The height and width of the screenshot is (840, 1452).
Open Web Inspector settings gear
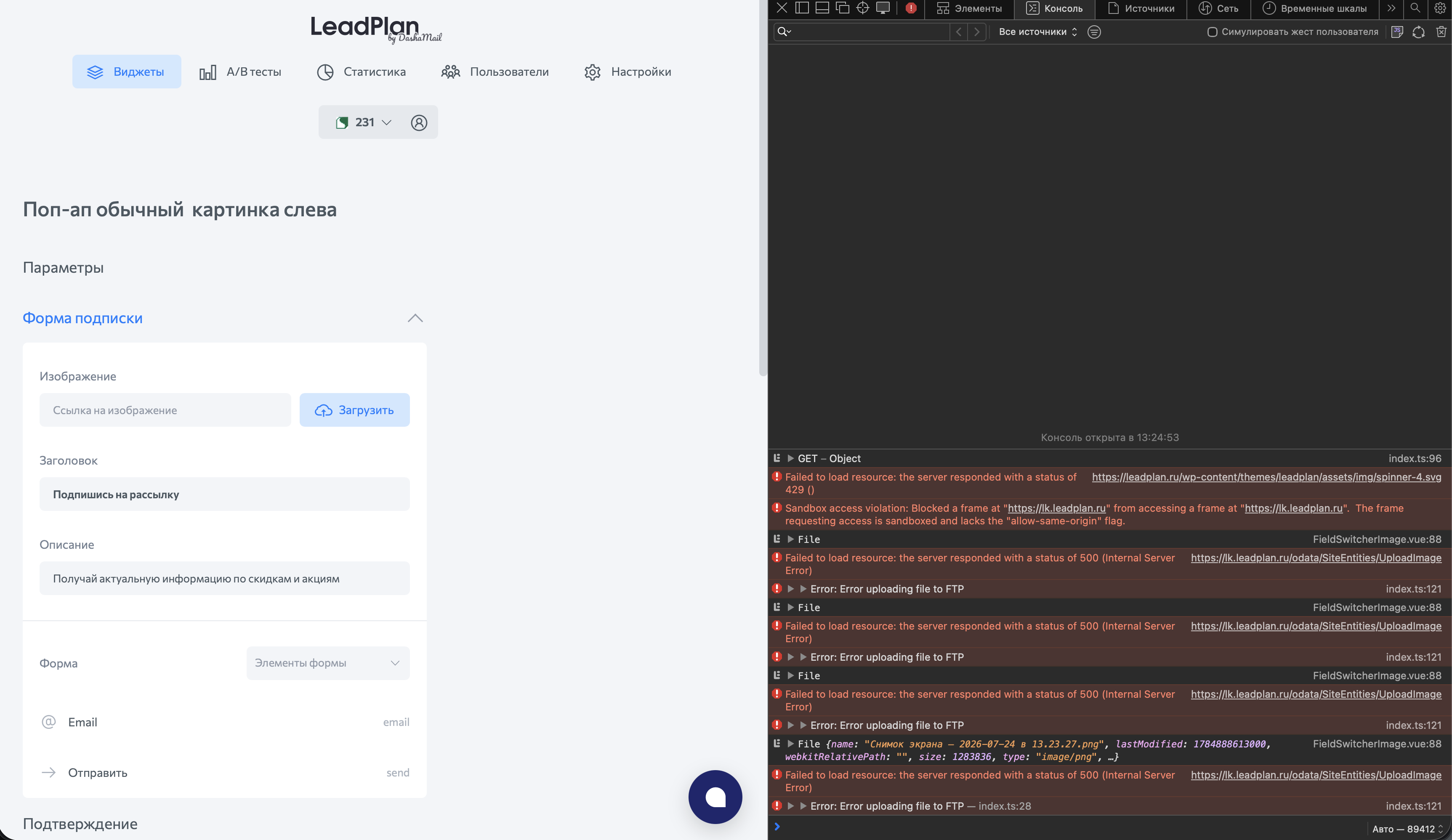1439,8
